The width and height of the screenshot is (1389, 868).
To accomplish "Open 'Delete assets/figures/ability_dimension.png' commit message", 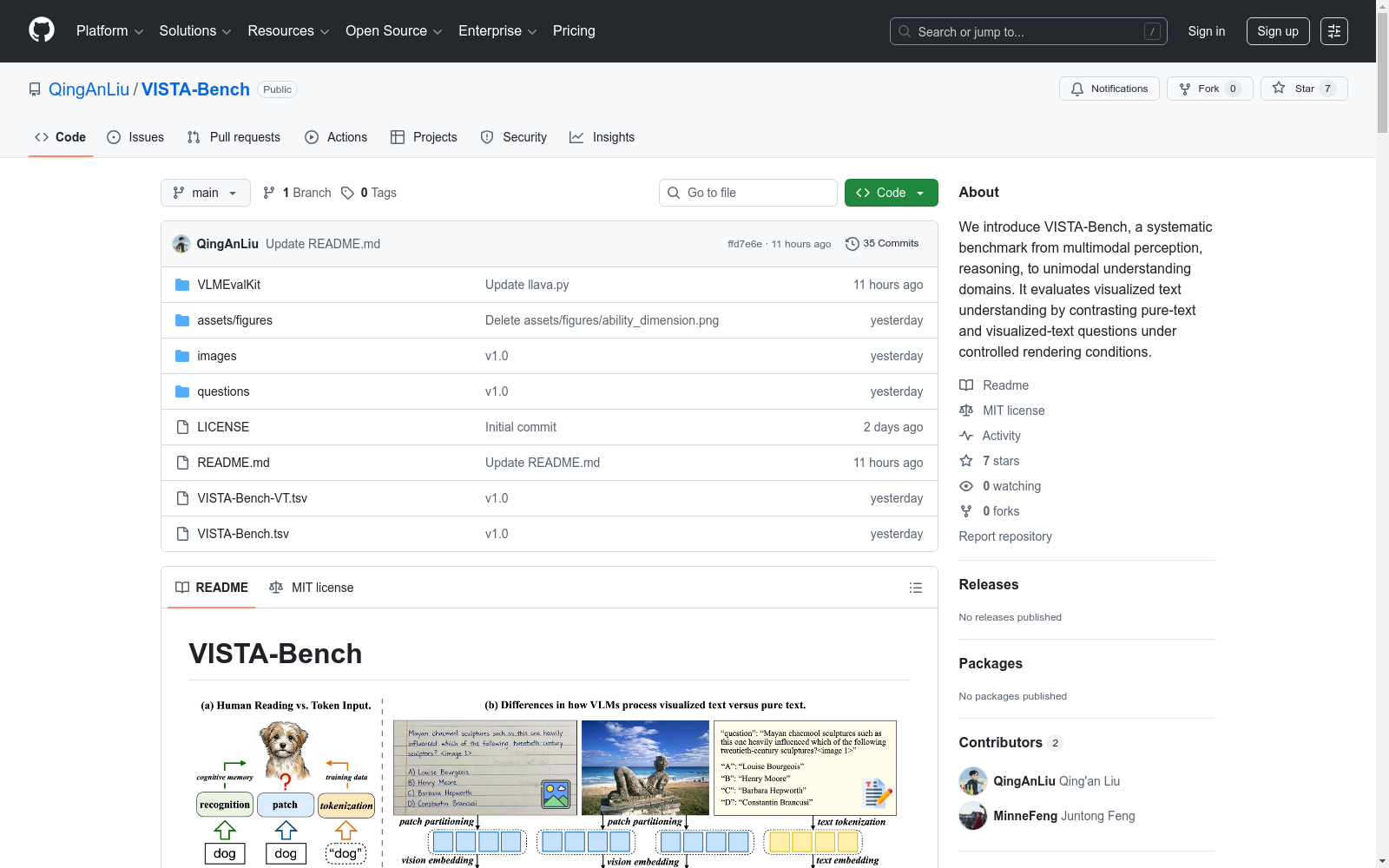I will 602,320.
